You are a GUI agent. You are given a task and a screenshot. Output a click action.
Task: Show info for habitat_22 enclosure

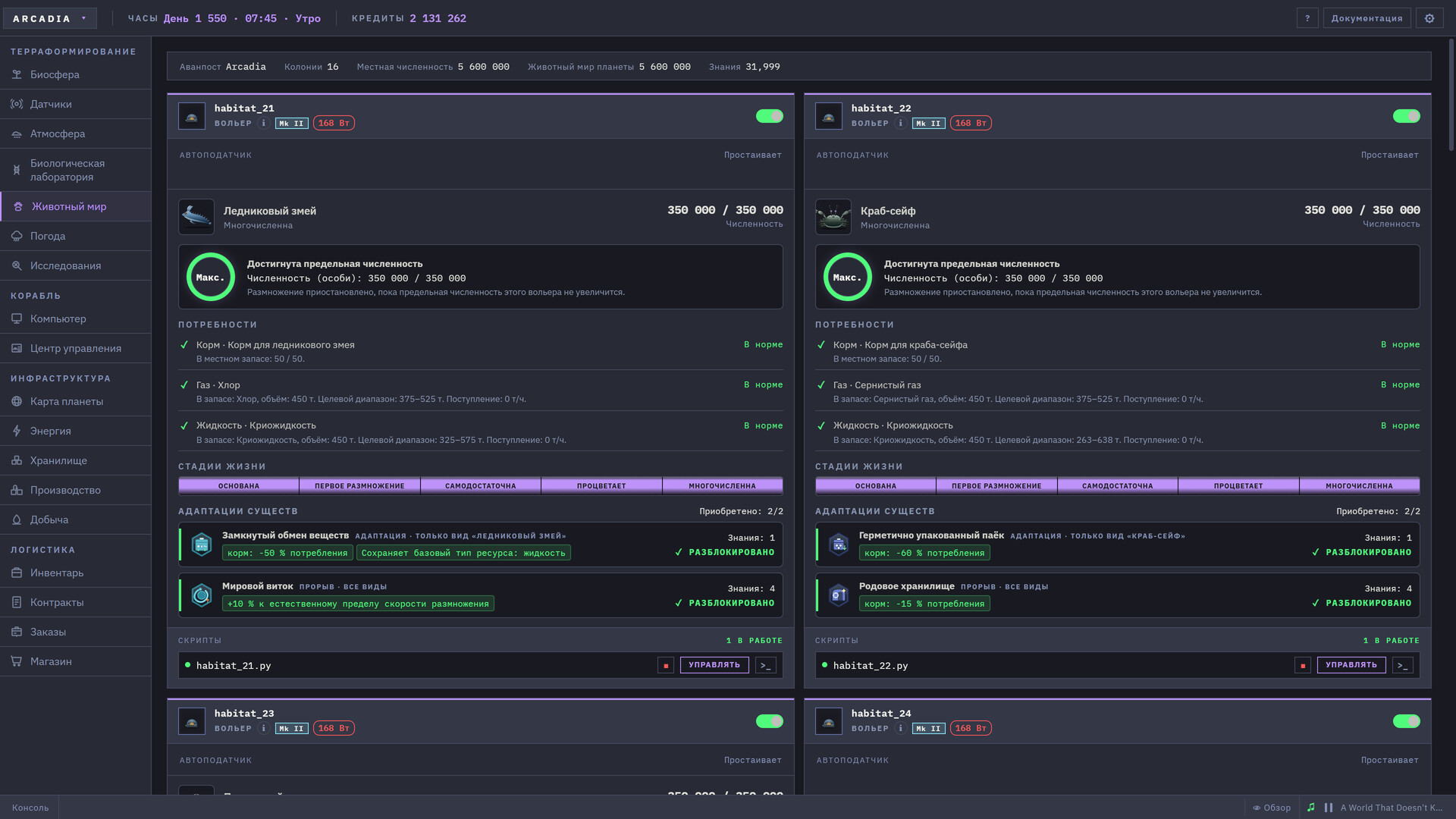900,123
